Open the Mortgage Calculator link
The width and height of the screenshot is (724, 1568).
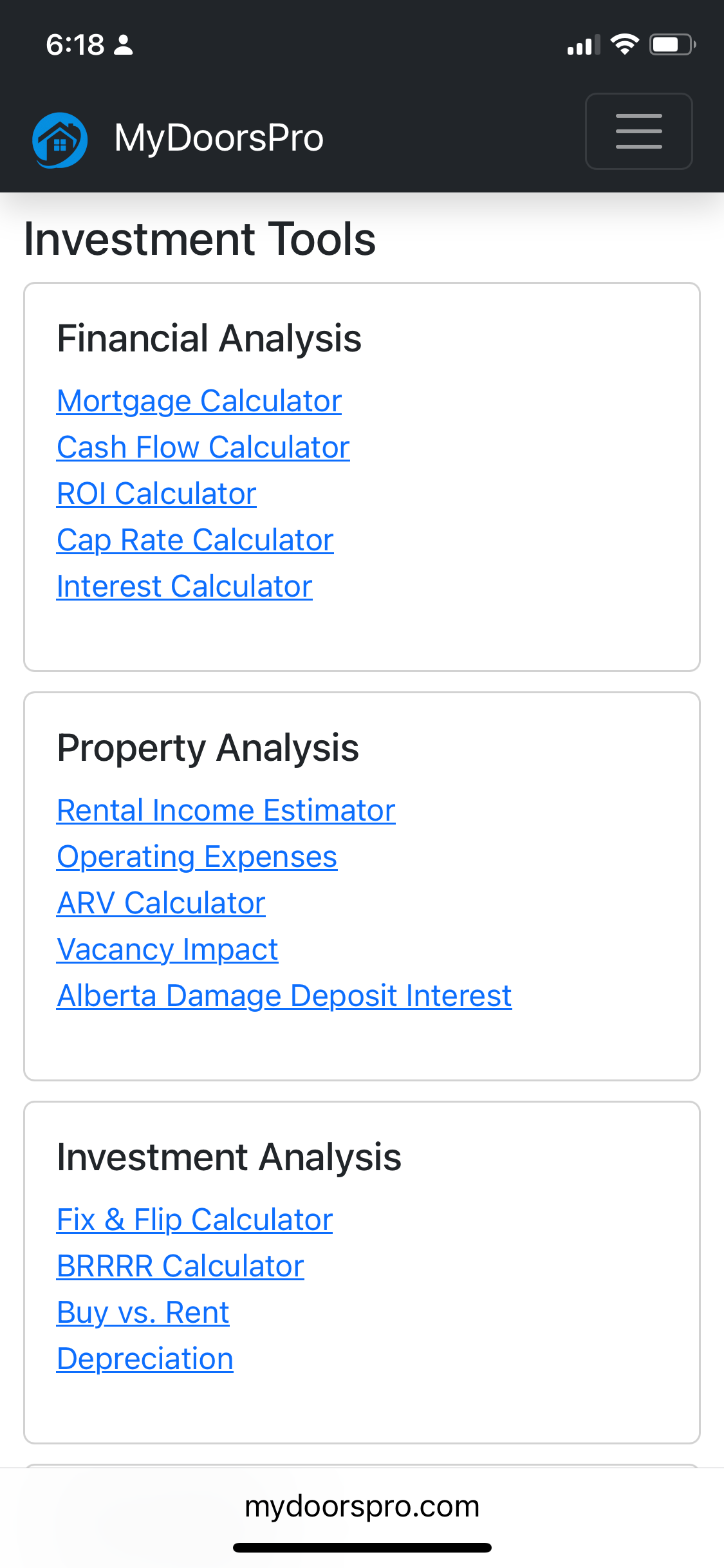(199, 401)
